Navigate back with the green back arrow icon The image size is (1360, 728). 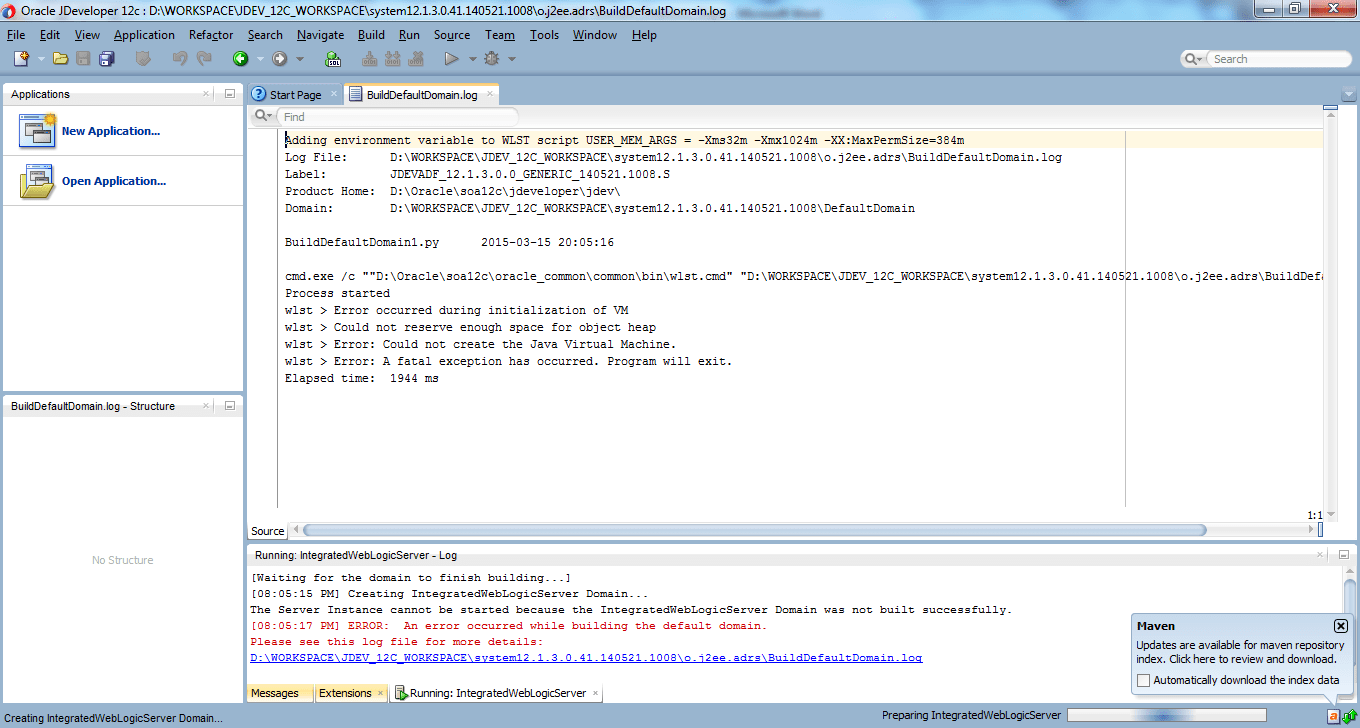pyautogui.click(x=240, y=58)
